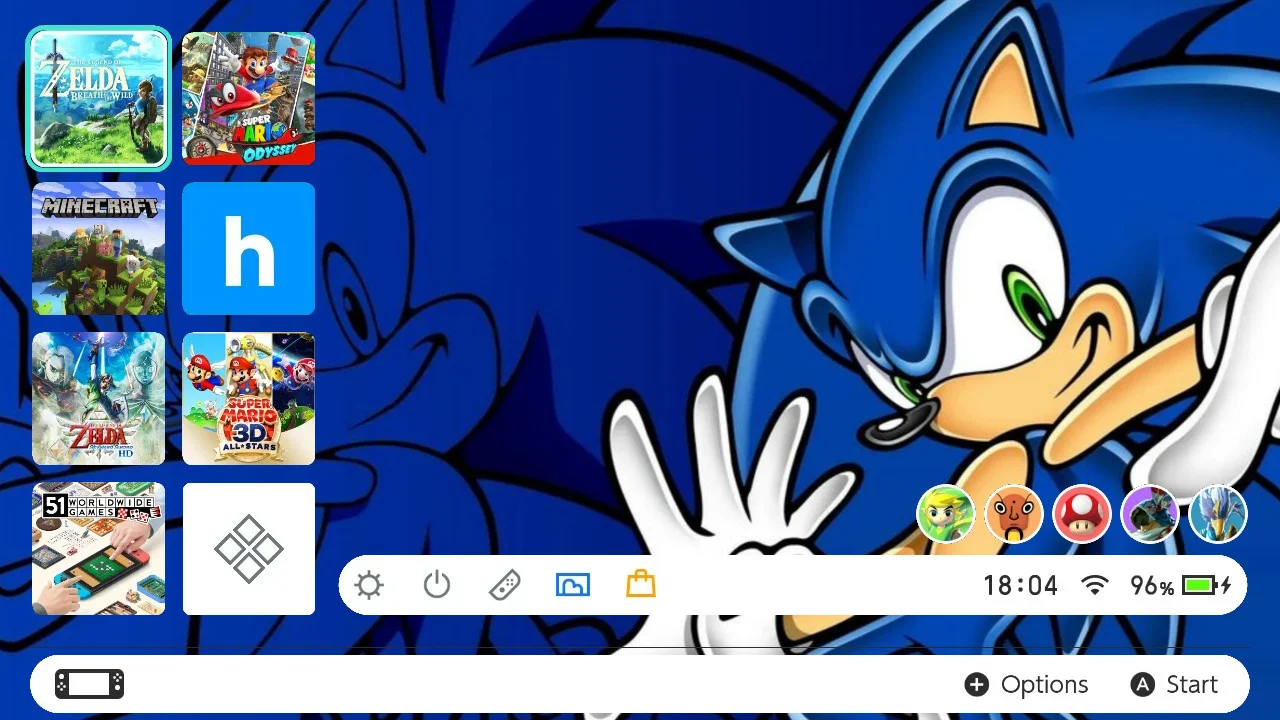
Task: Open System Settings gear icon
Action: pos(369,585)
